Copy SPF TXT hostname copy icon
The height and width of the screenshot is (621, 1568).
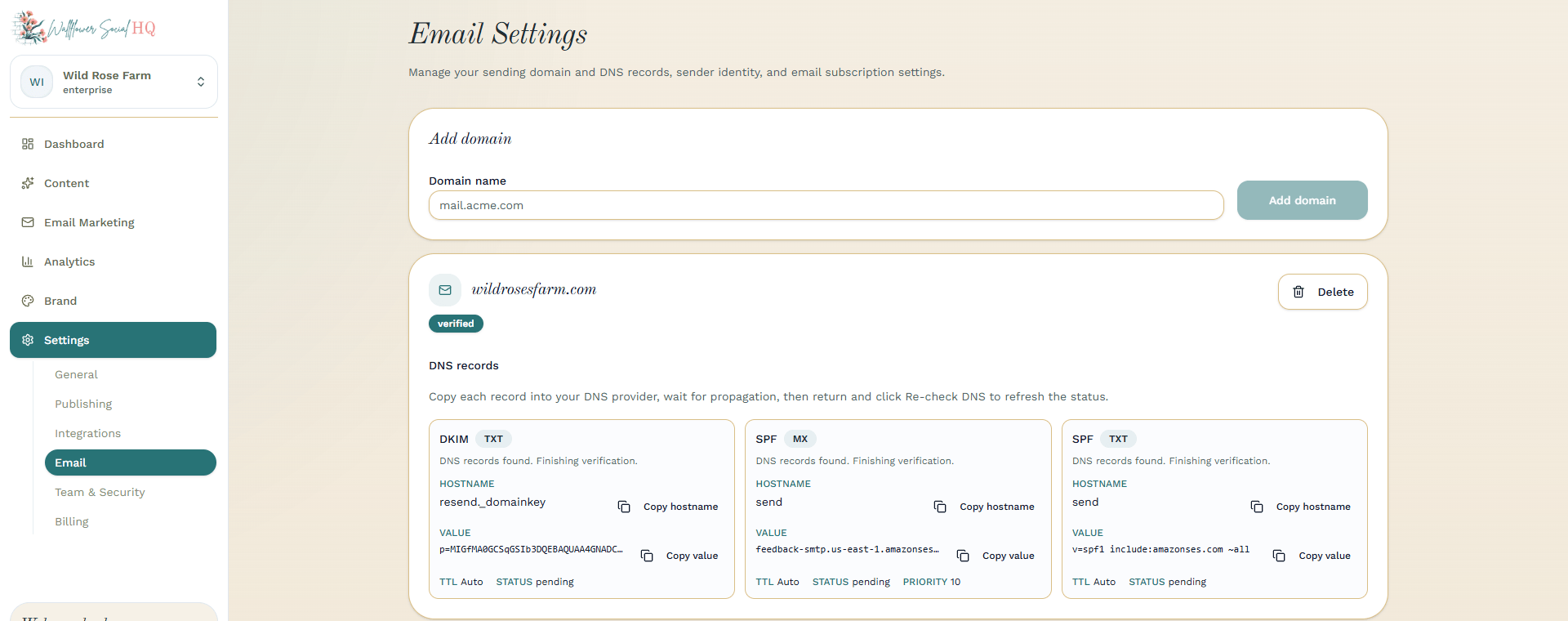[1257, 507]
